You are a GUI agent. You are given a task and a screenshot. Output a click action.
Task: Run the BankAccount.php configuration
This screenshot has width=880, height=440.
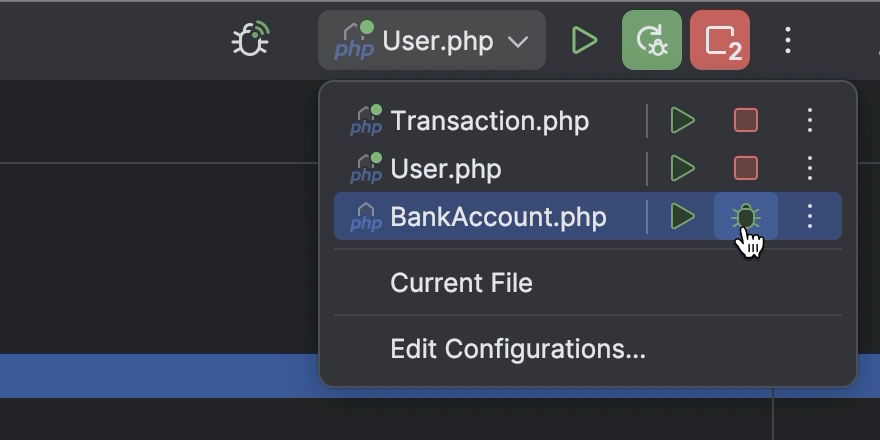pos(683,216)
